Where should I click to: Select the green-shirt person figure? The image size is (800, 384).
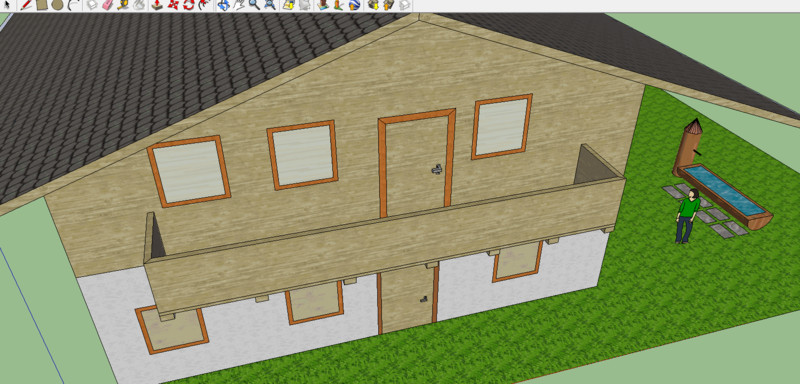pos(688,216)
